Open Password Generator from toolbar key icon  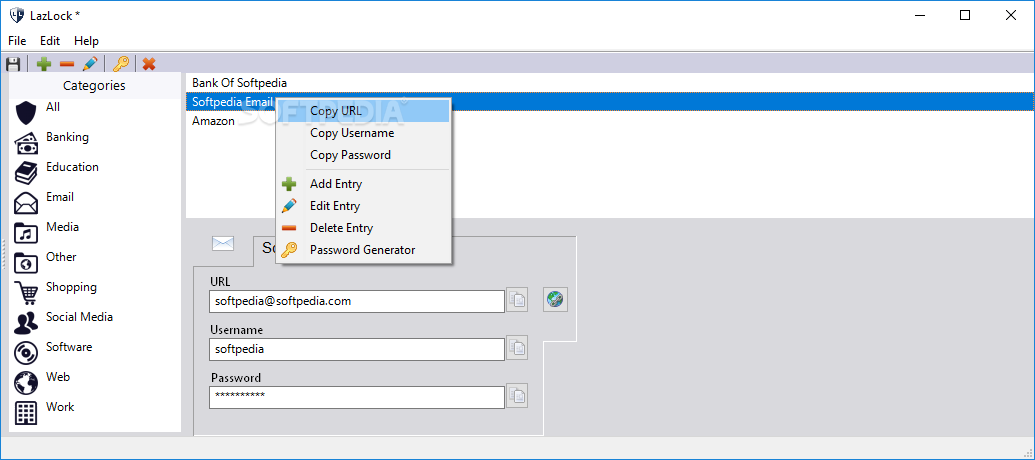[120, 64]
